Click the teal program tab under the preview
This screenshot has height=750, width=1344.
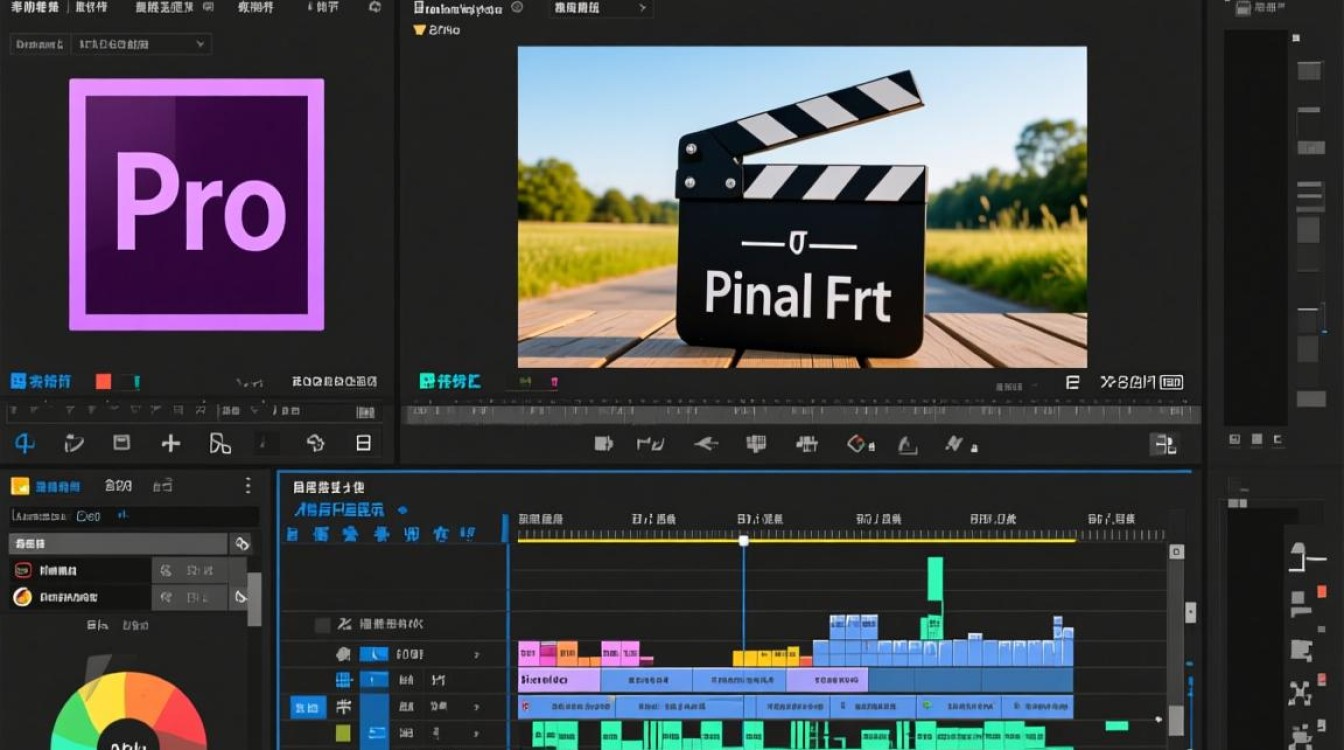click(450, 381)
